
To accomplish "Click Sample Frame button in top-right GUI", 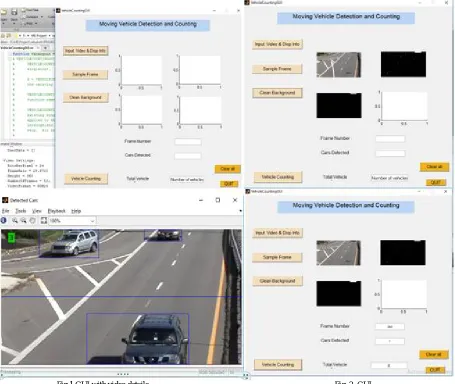I will [x=277, y=69].
